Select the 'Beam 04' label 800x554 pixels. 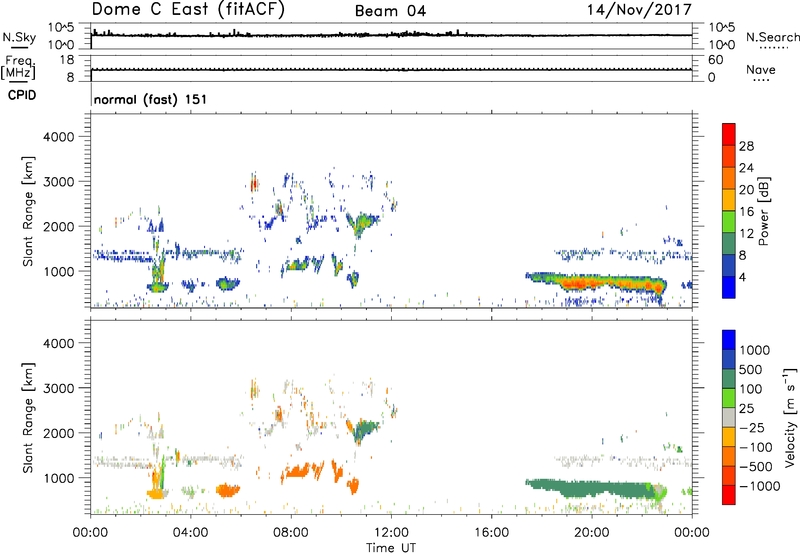(x=390, y=11)
